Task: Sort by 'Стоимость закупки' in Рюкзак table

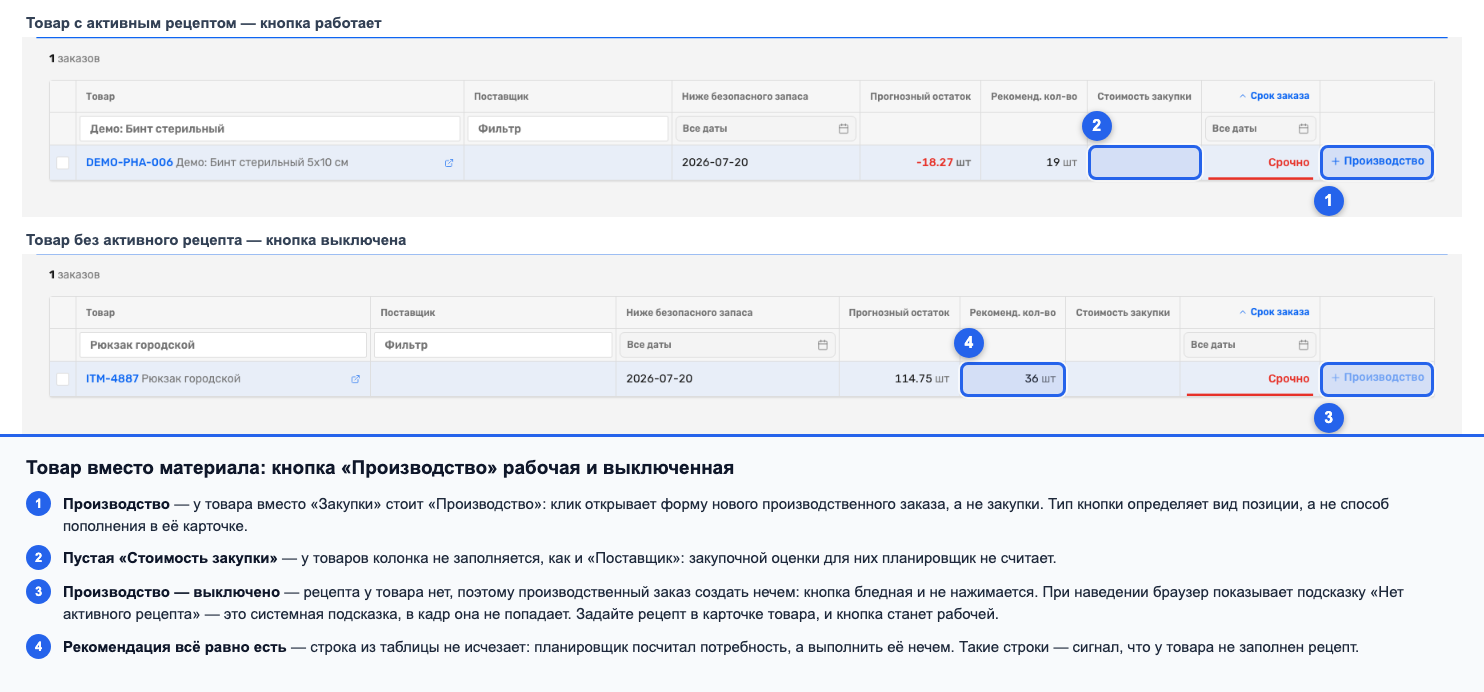Action: pyautogui.click(x=1123, y=313)
